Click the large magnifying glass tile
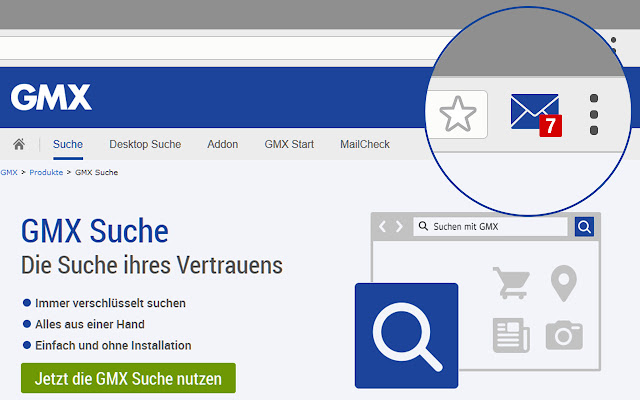Image resolution: width=640 pixels, height=400 pixels. coord(406,334)
